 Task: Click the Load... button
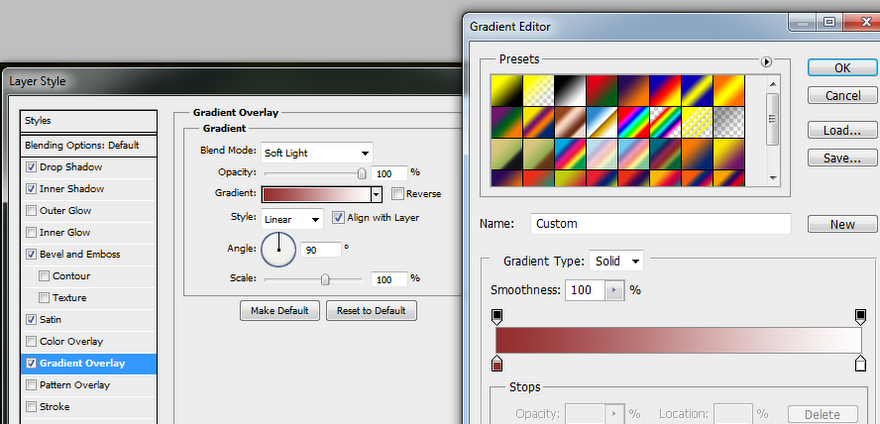842,131
